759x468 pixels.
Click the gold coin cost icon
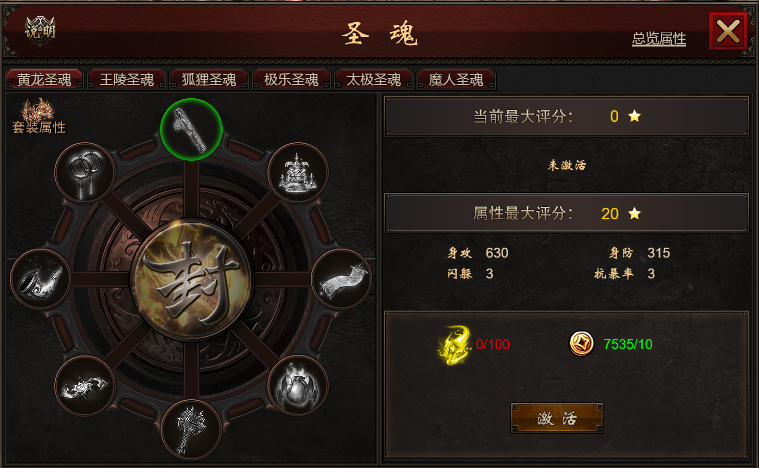(581, 344)
